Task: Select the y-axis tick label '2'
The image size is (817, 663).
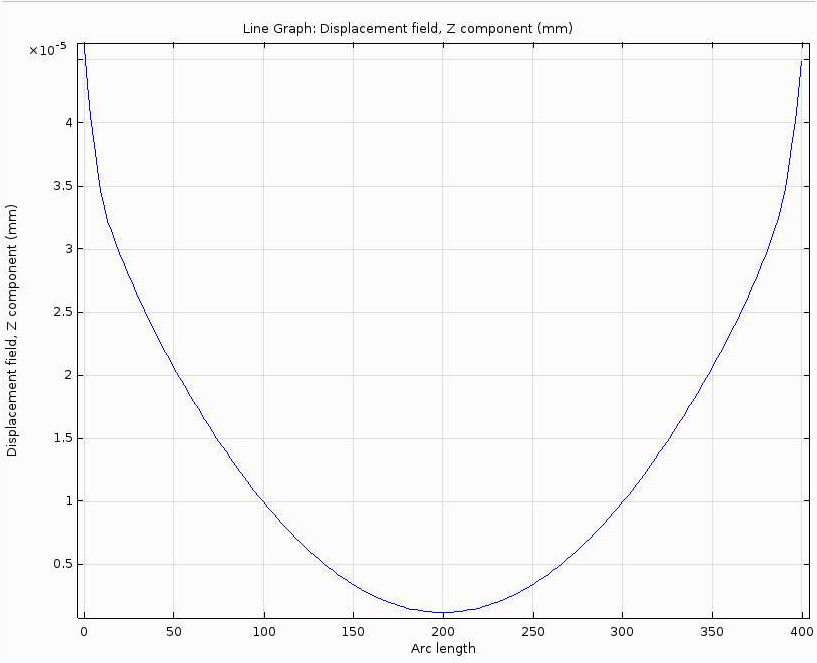Action: 68,375
